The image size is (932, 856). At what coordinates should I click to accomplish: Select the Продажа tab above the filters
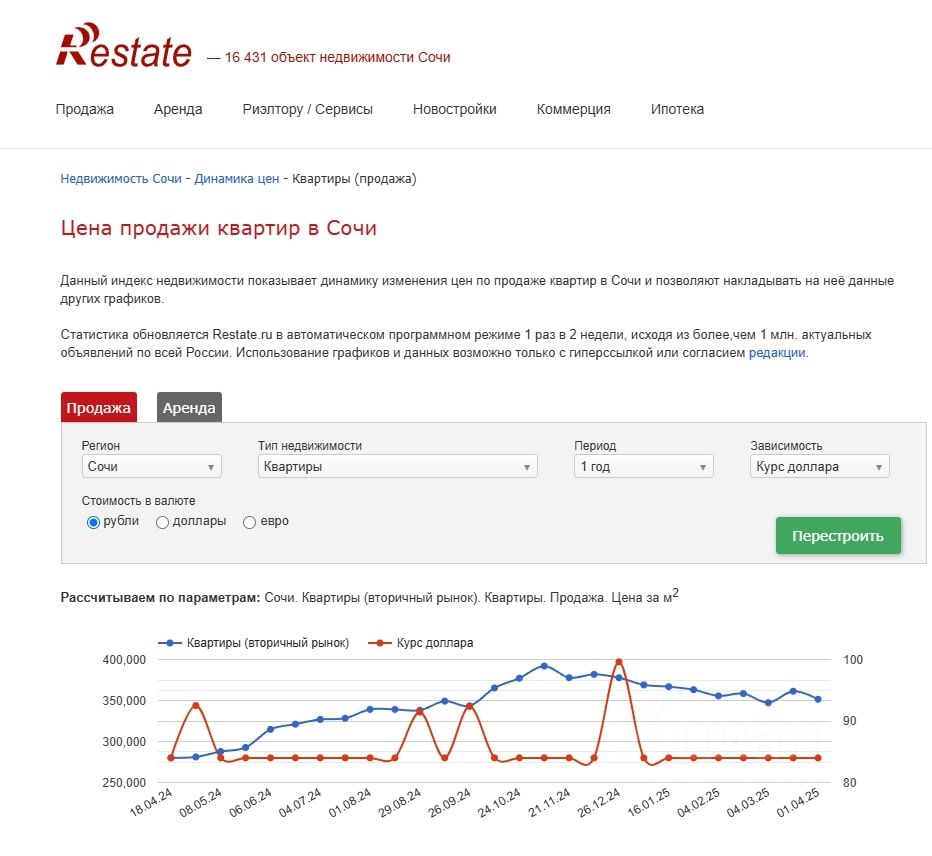click(x=98, y=408)
